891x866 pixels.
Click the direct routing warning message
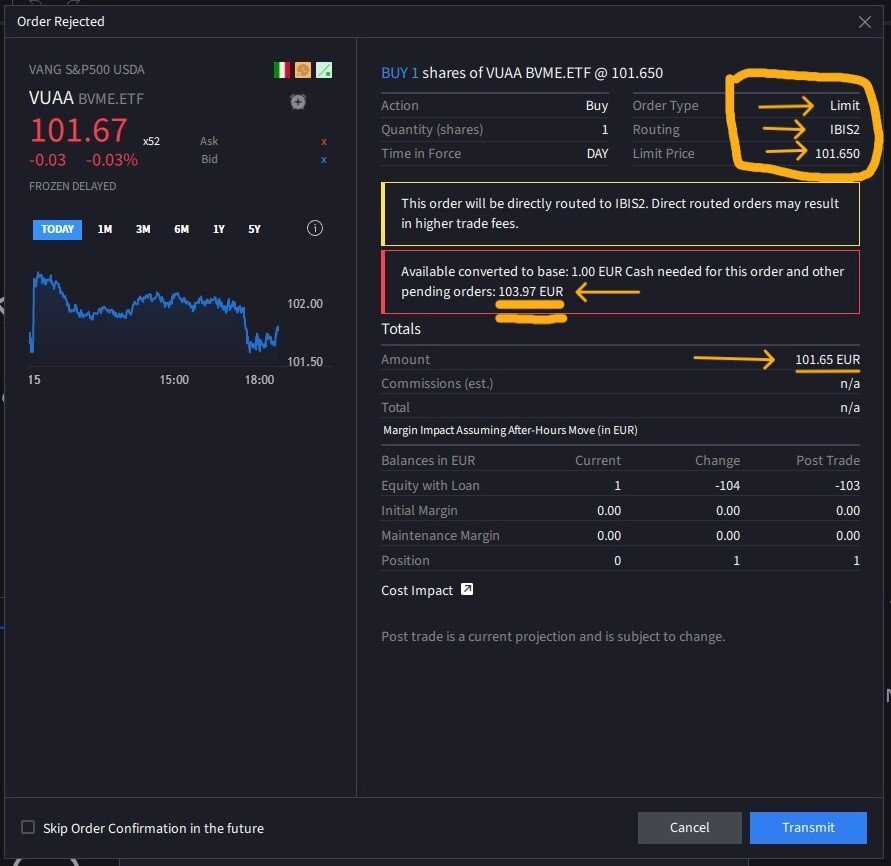tap(620, 214)
